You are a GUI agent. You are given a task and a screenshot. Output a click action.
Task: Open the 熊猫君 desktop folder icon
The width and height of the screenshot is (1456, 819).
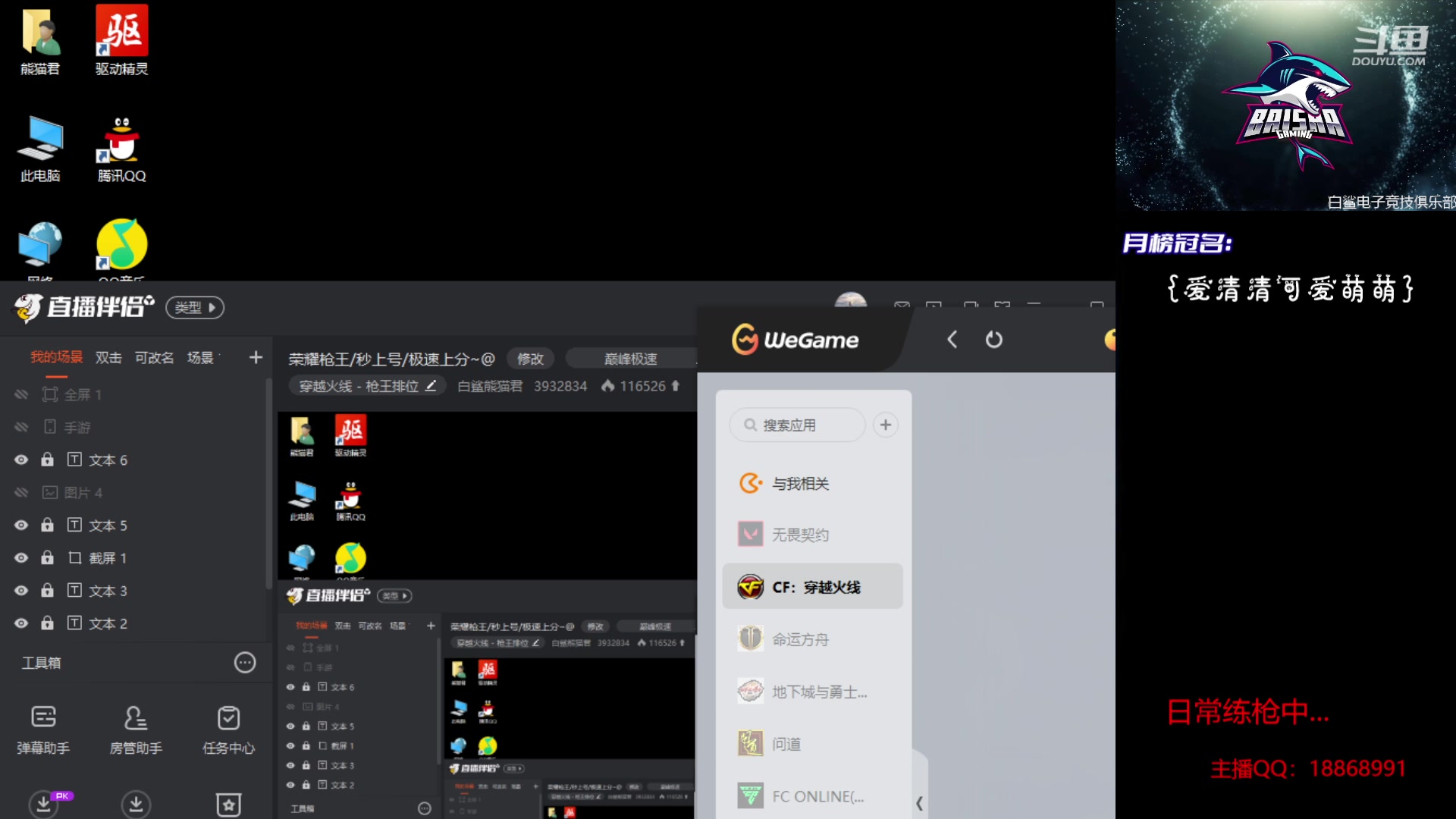[x=39, y=41]
